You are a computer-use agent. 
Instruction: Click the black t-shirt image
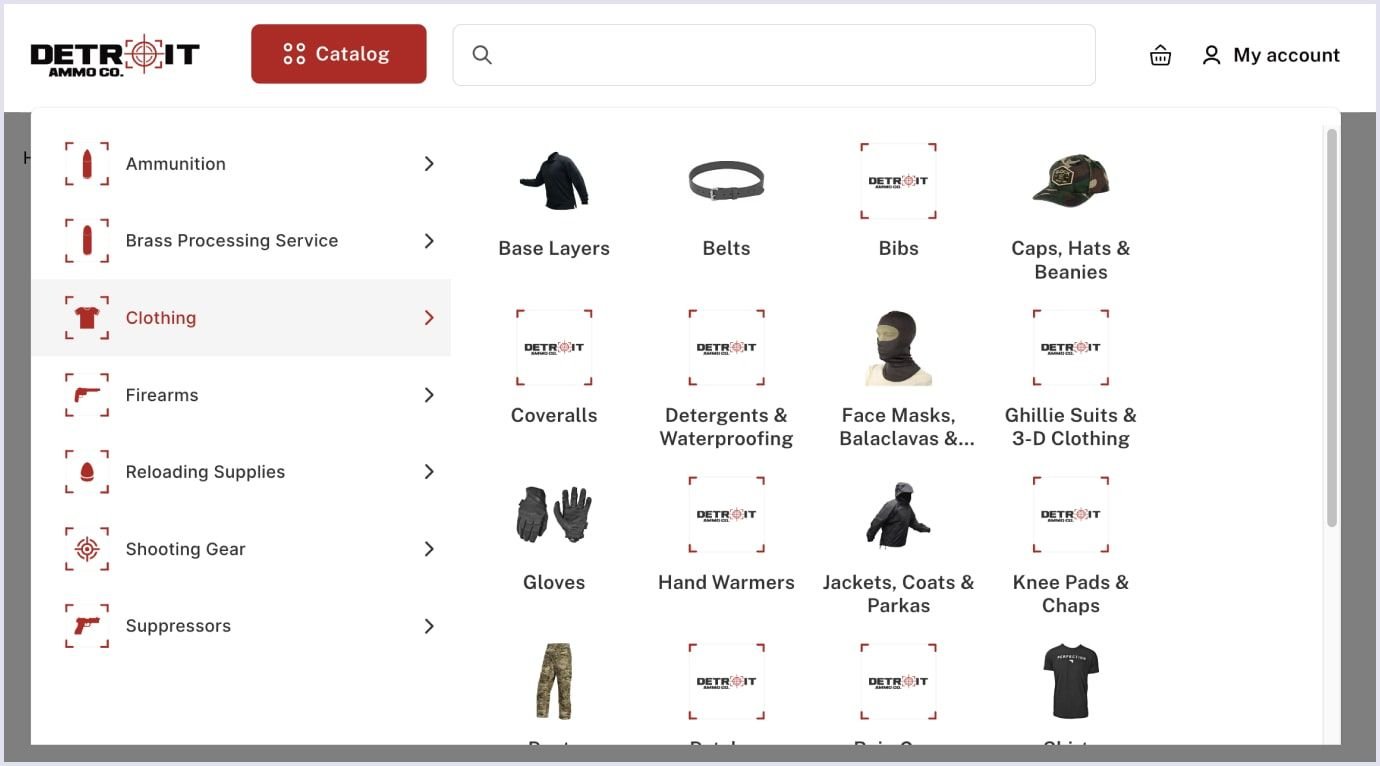[1070, 682]
